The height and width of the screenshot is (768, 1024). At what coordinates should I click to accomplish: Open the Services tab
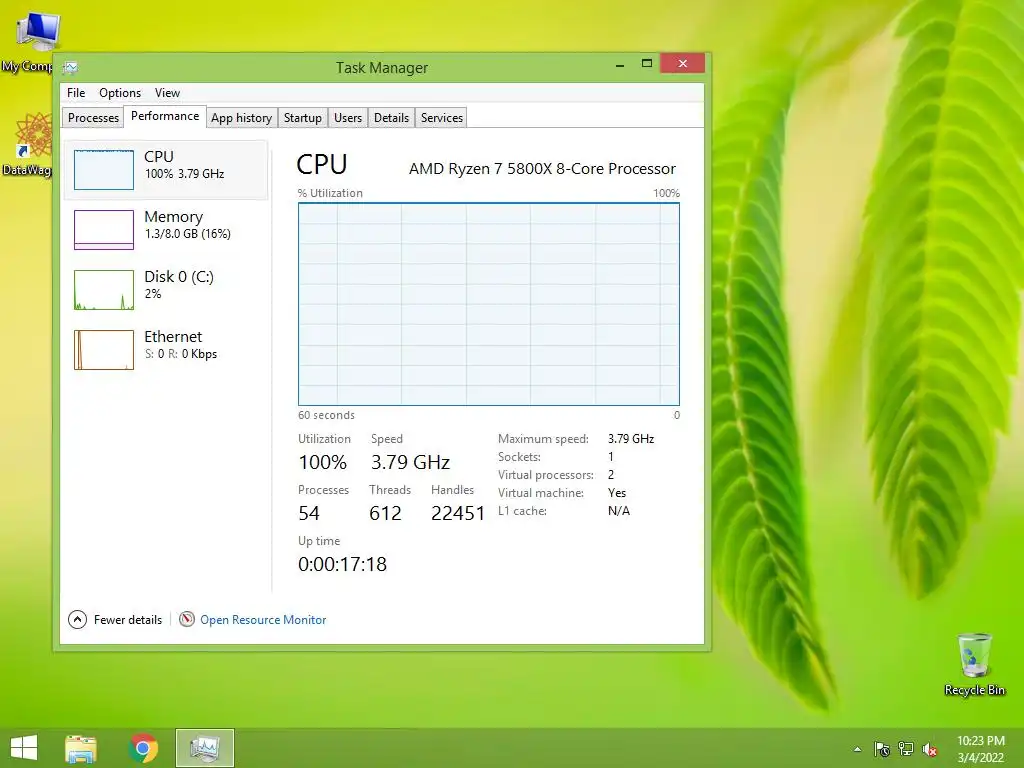(x=441, y=118)
